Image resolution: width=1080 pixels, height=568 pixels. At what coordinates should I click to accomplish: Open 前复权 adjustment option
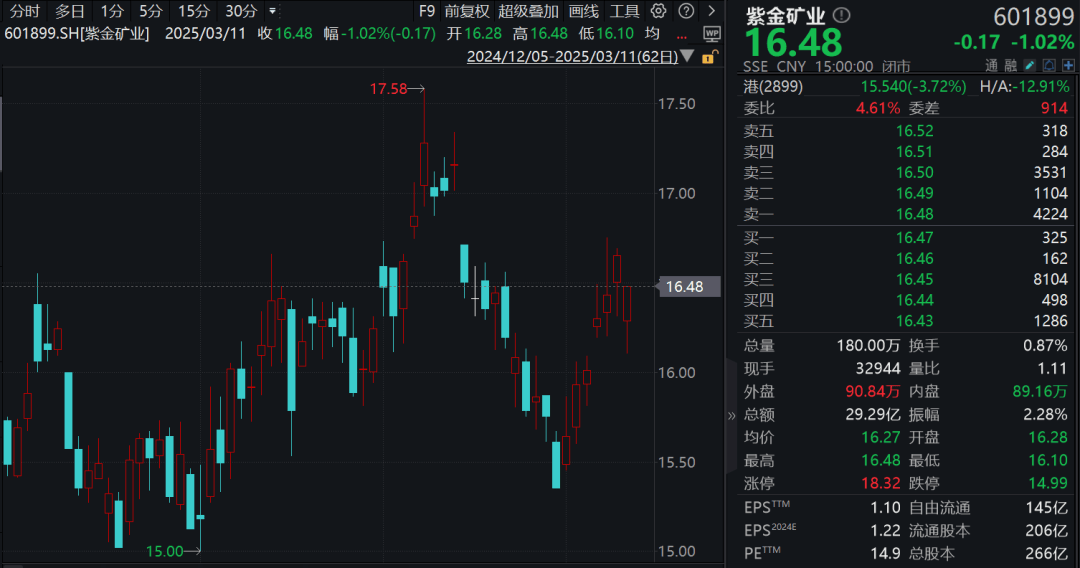tap(467, 11)
